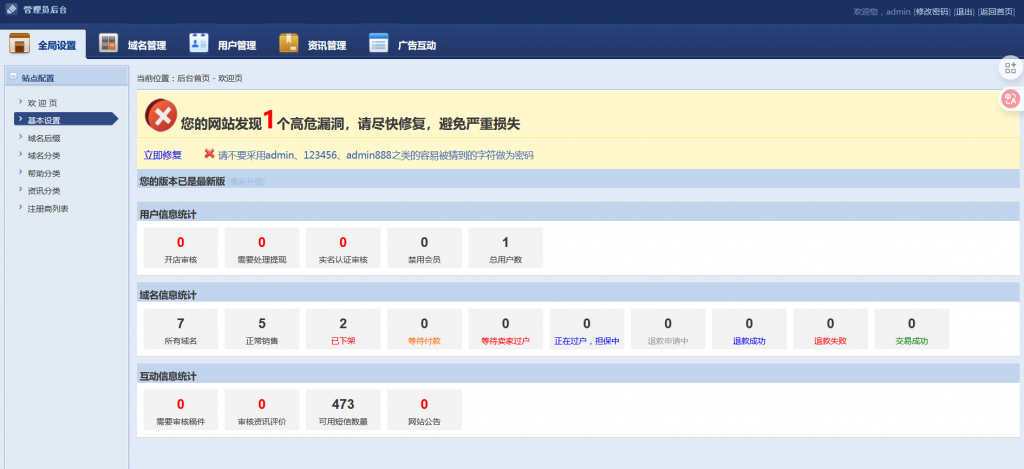Click the 需要处理提现 stat card

pyautogui.click(x=262, y=248)
